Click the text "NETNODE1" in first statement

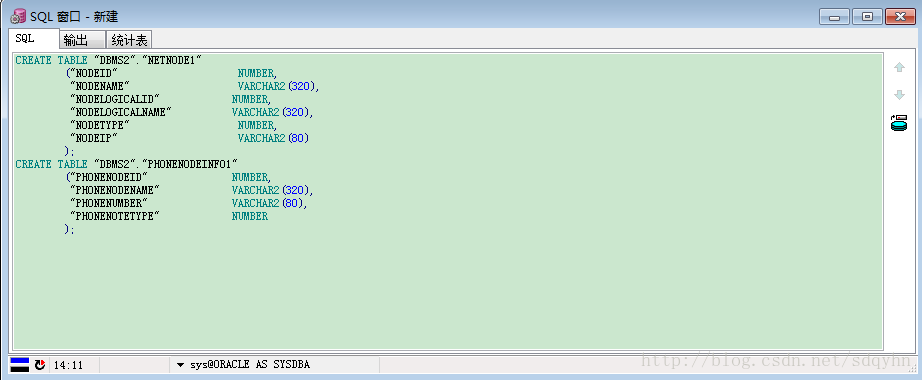(x=172, y=60)
